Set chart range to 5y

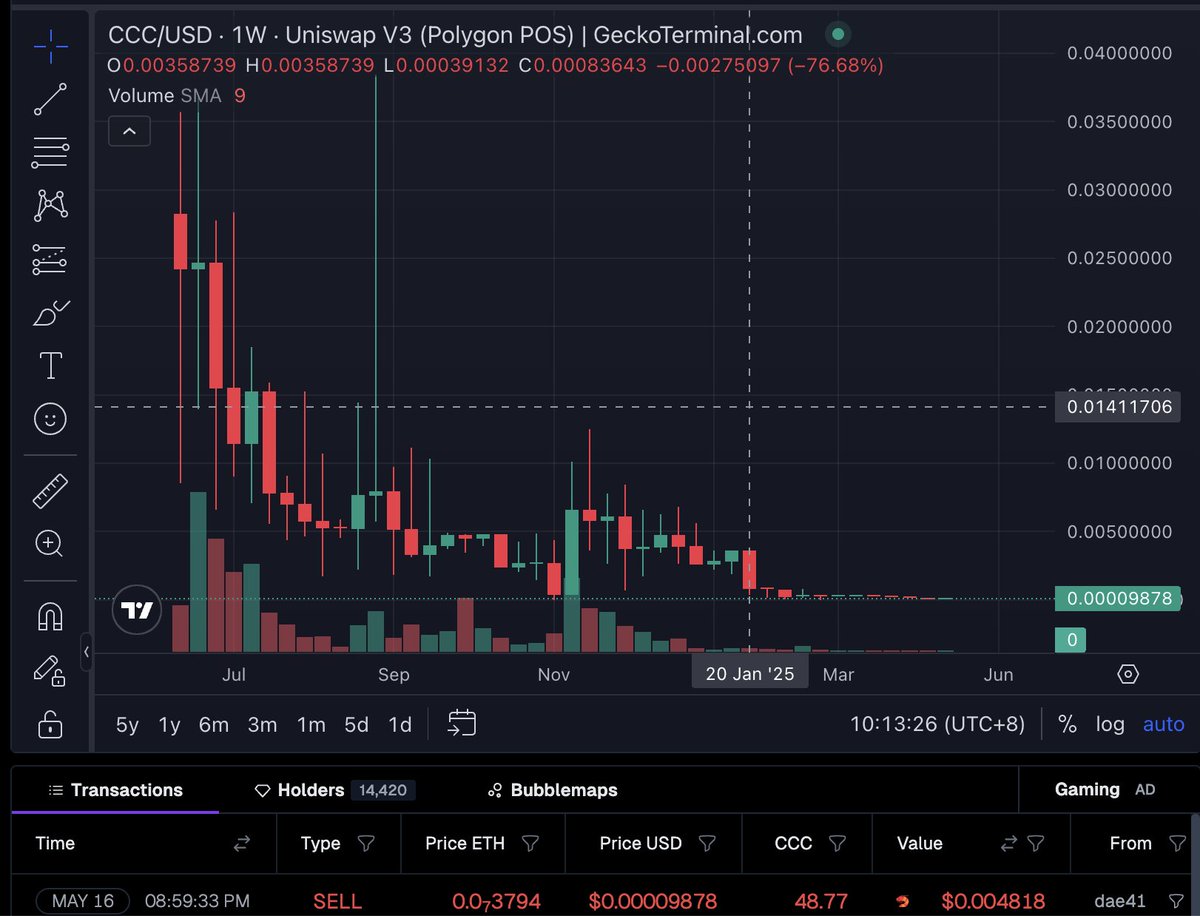coord(127,725)
